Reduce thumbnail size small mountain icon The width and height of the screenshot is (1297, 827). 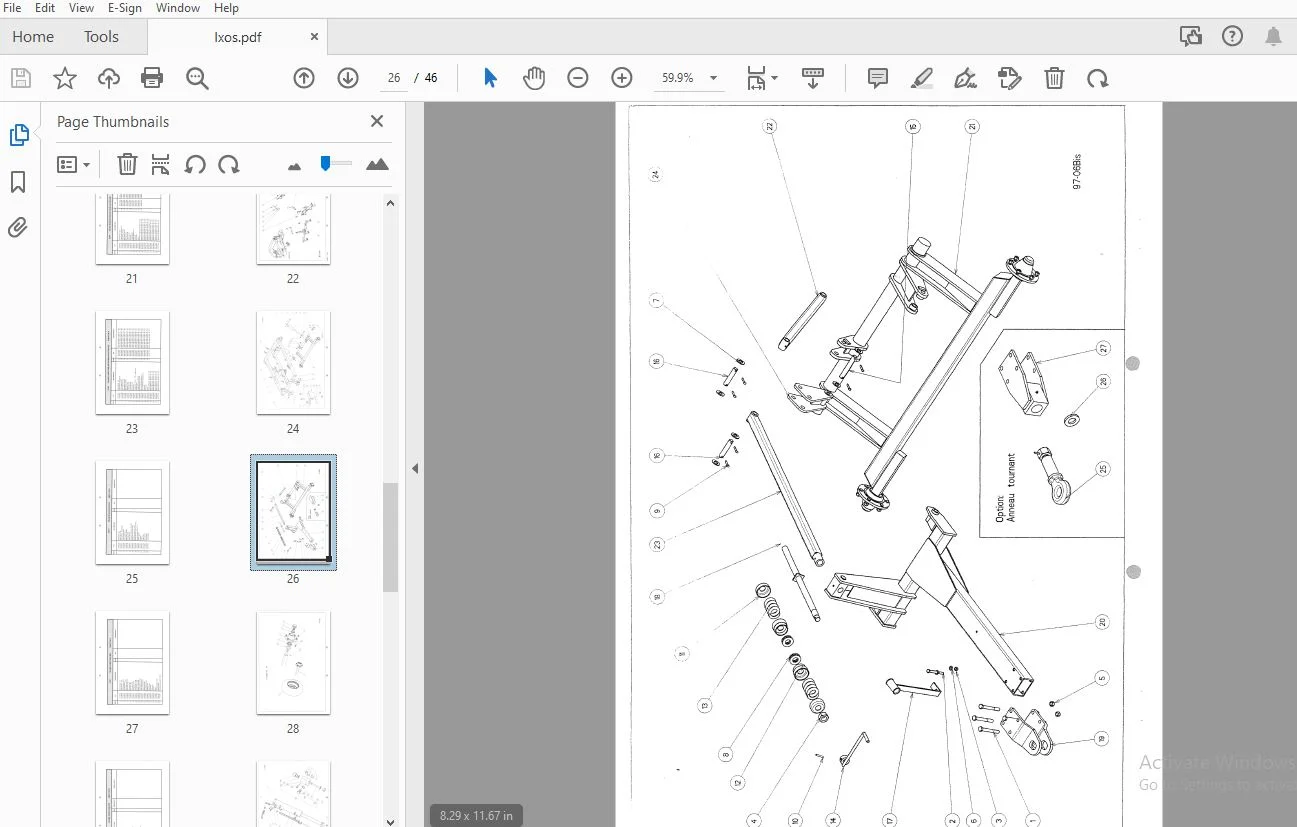tap(294, 165)
